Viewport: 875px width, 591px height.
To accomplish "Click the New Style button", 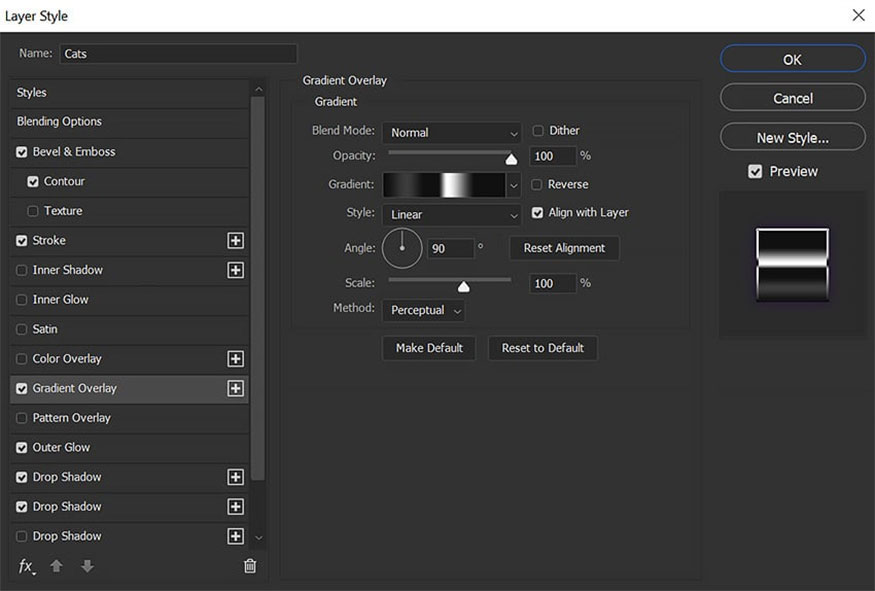I will 792,138.
